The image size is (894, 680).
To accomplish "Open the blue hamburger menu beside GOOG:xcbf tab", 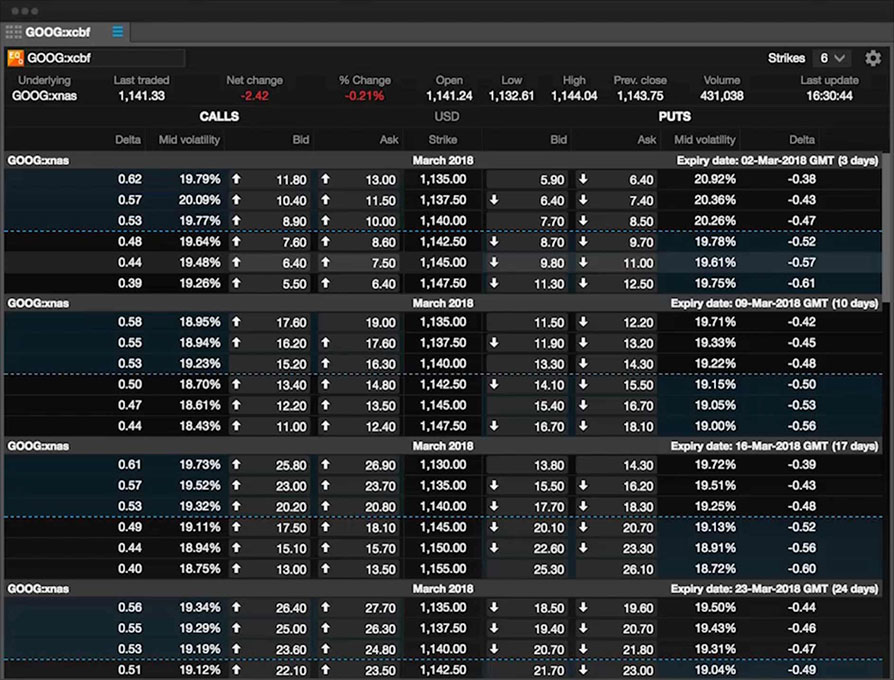I will click(118, 31).
